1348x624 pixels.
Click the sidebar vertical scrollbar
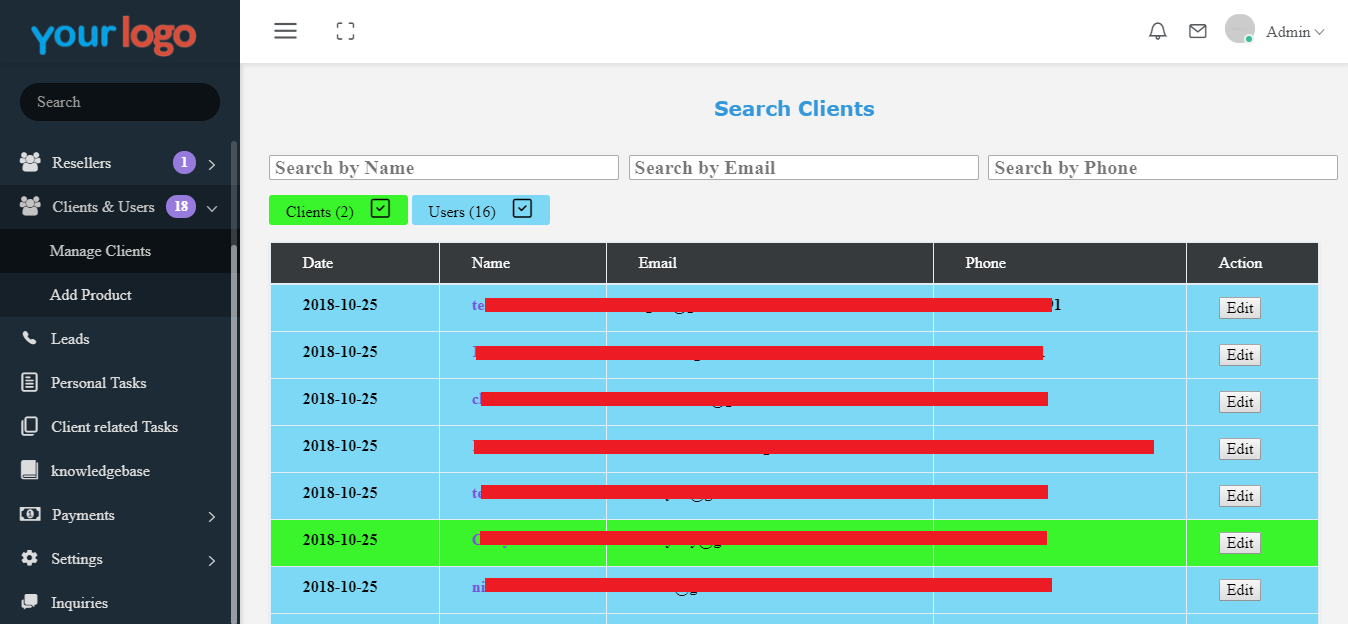point(234,380)
